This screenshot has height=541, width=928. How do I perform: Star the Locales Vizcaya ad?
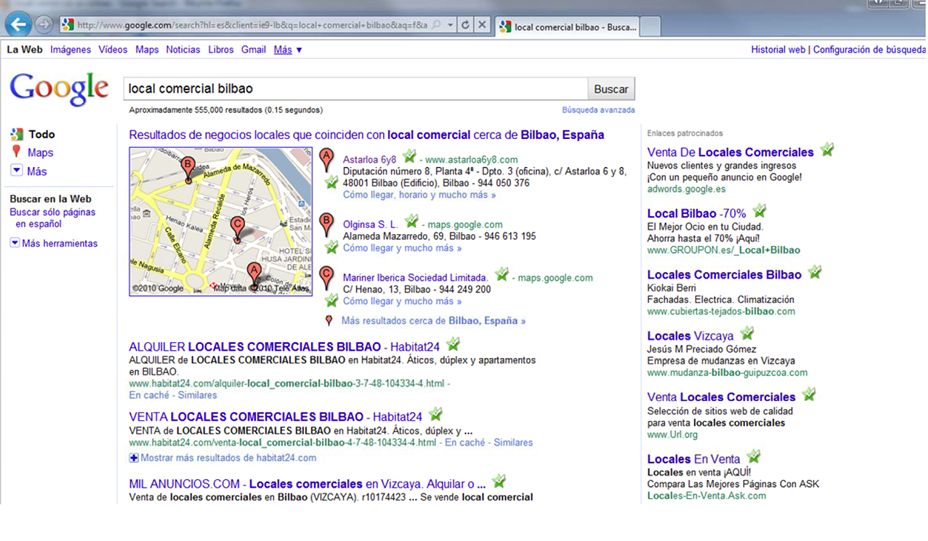coord(747,333)
